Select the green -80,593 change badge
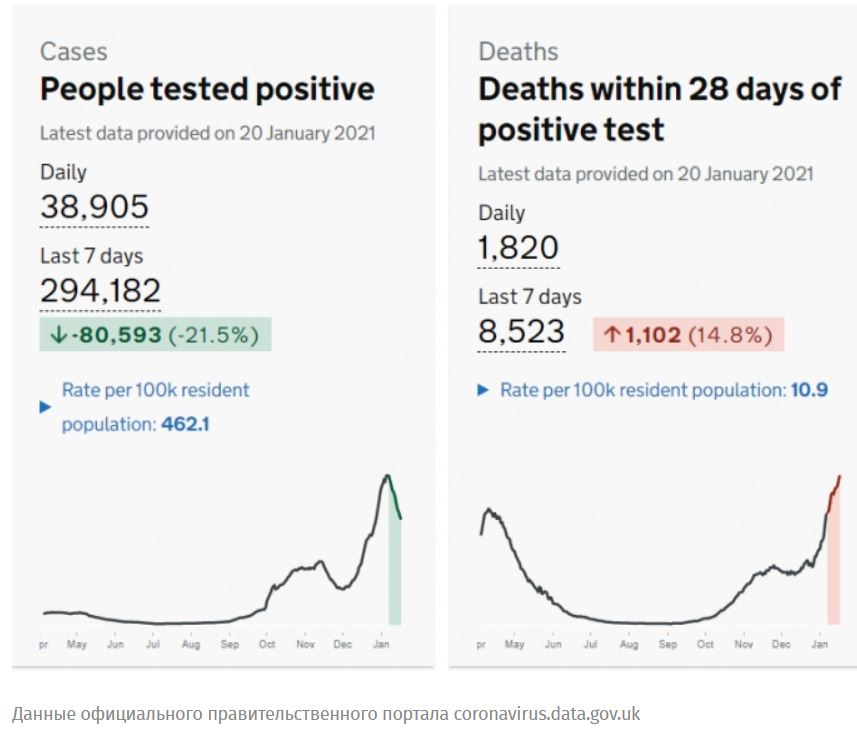Image resolution: width=857 pixels, height=736 pixels. (155, 335)
